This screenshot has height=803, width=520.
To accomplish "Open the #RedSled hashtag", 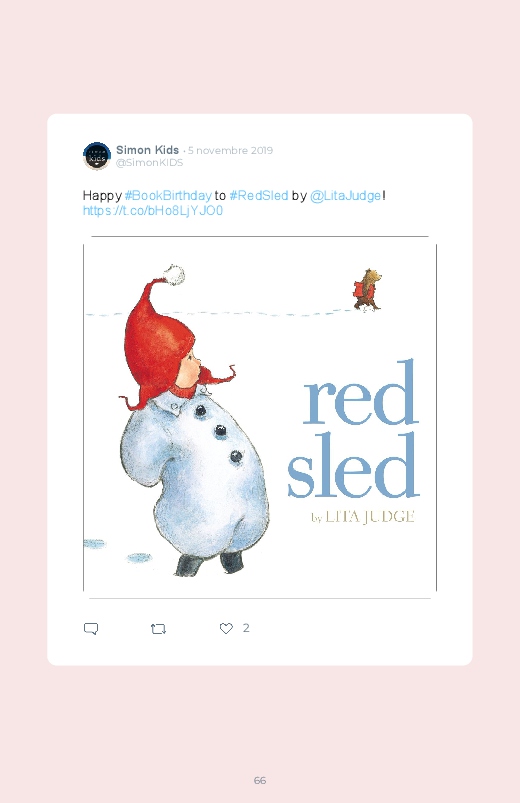I will [259, 196].
